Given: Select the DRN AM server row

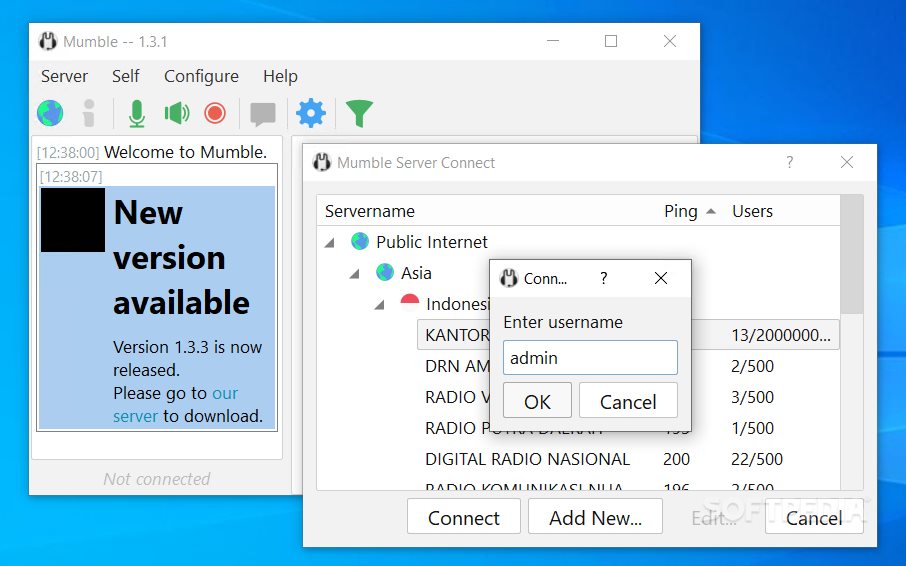Looking at the screenshot, I should pyautogui.click(x=628, y=366).
